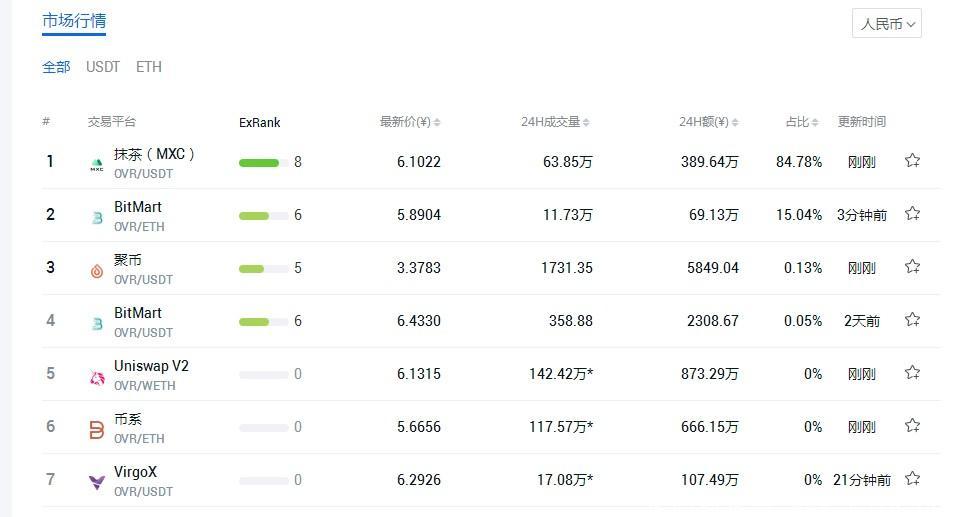Click volume 1731.35 cell
The width and height of the screenshot is (961, 517).
click(567, 268)
